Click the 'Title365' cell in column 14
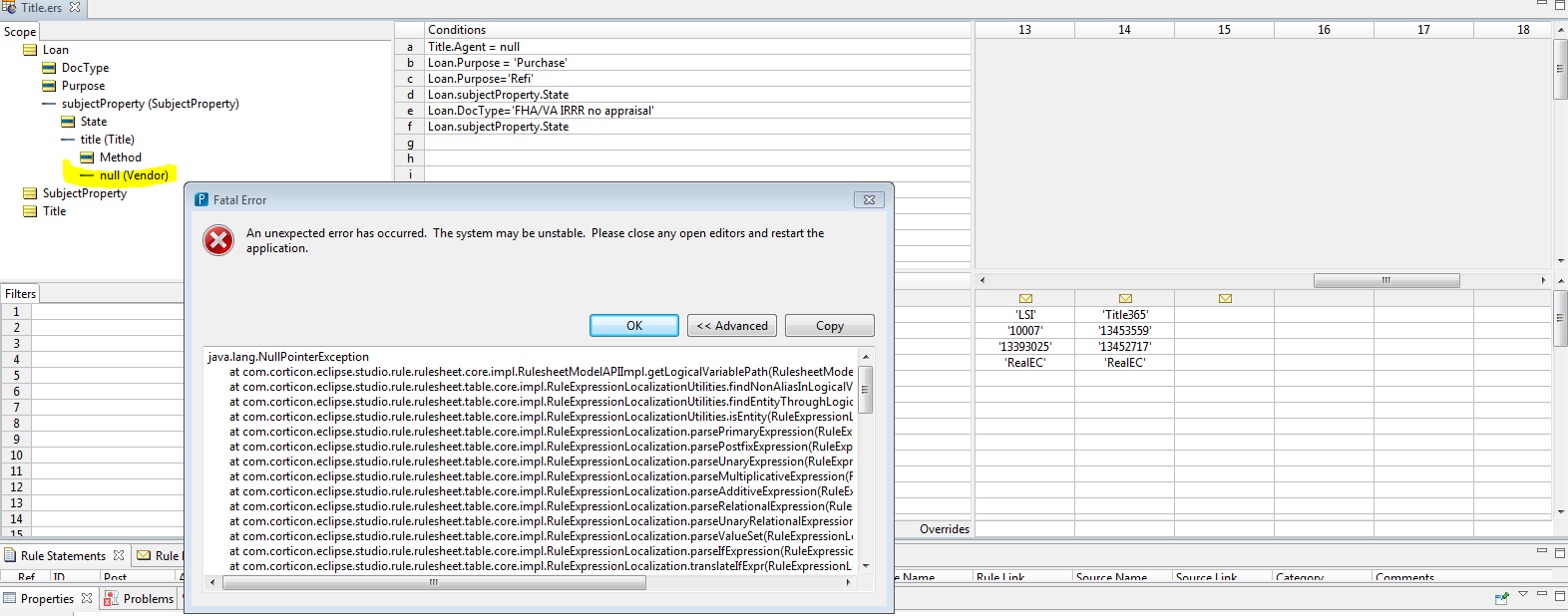The height and width of the screenshot is (616, 1568). (x=1125, y=315)
